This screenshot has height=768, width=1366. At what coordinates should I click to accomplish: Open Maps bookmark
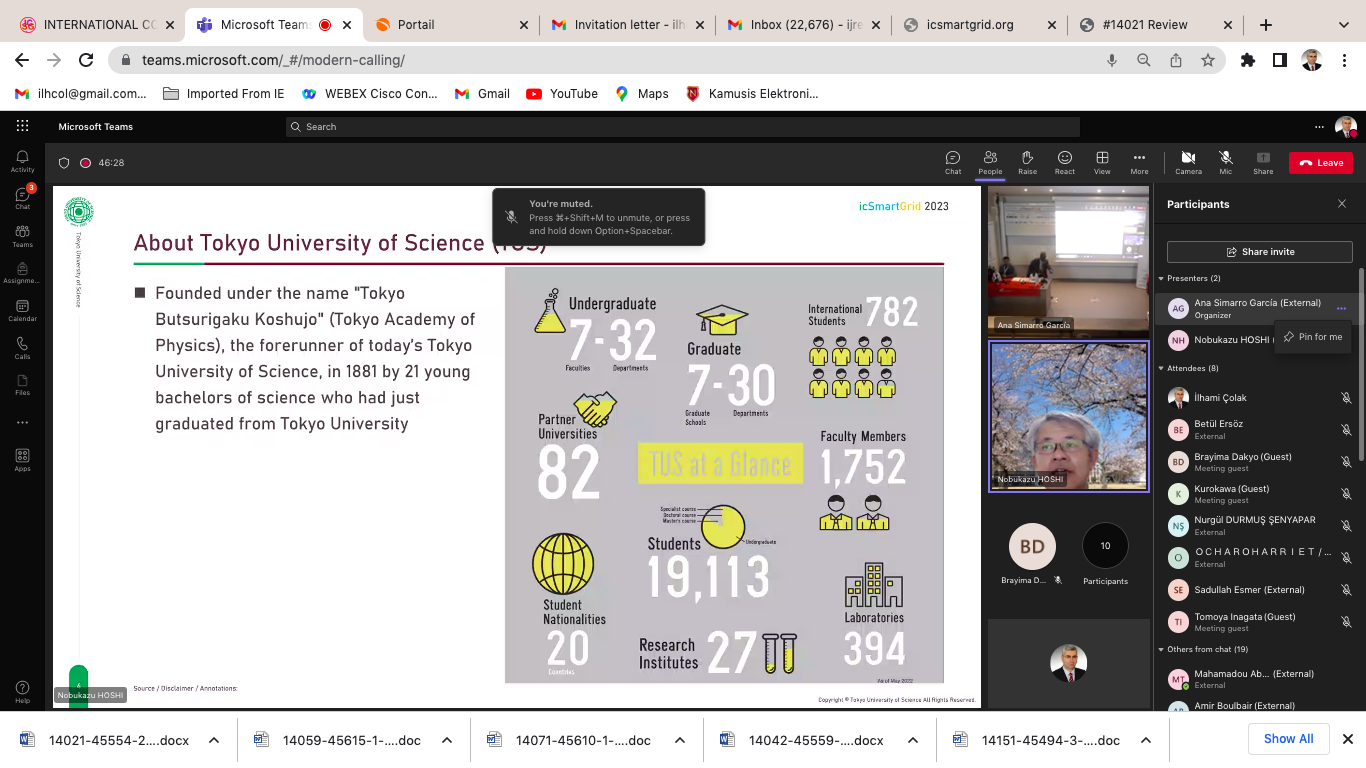point(641,94)
